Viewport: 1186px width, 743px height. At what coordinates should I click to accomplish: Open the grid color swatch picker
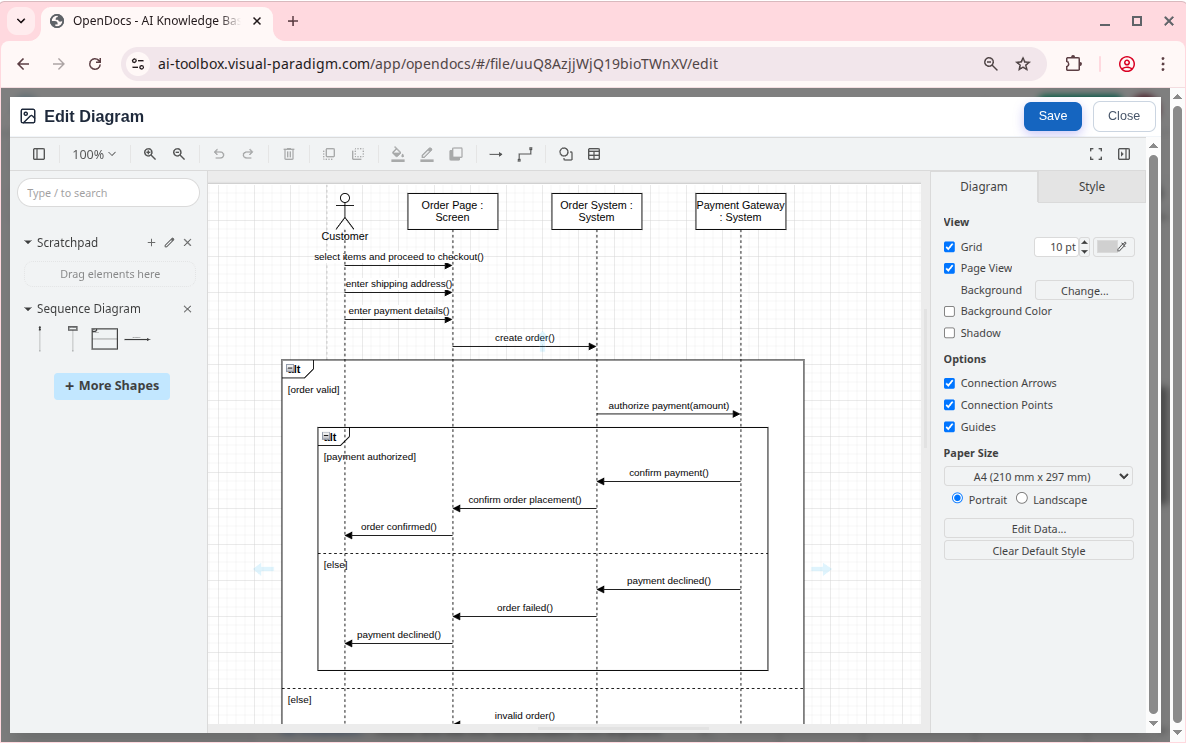1113,247
